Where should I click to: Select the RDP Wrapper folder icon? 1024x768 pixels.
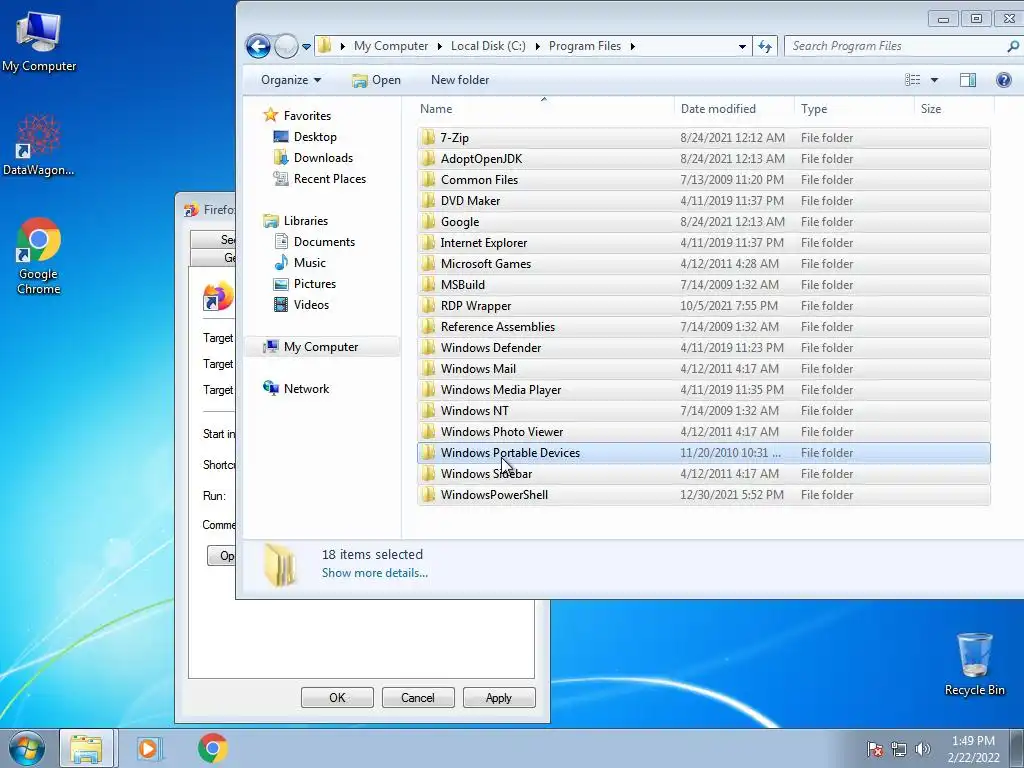pos(428,306)
